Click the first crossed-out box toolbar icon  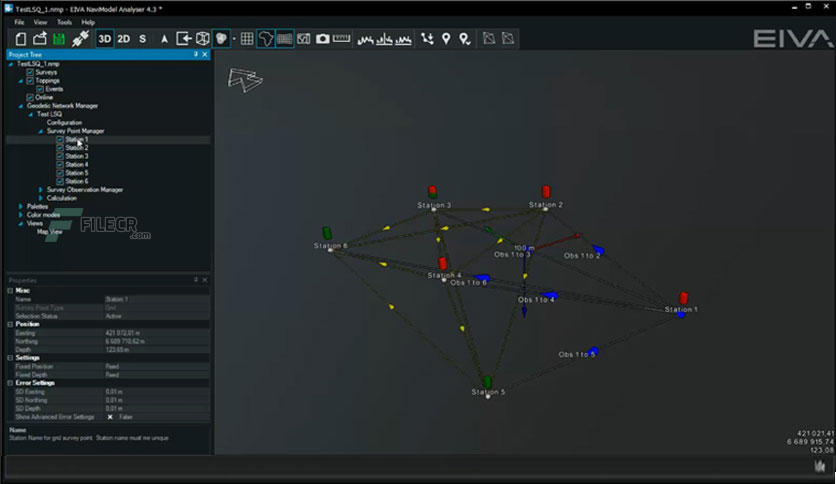(x=488, y=38)
